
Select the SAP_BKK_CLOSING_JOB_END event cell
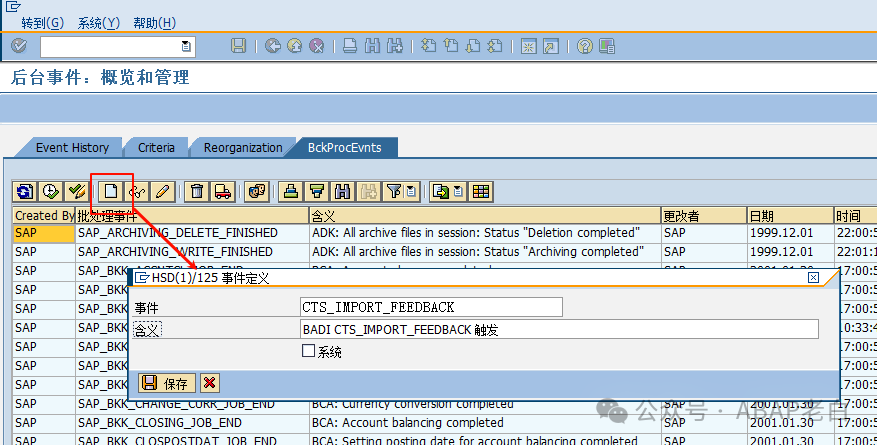[x=192, y=423]
